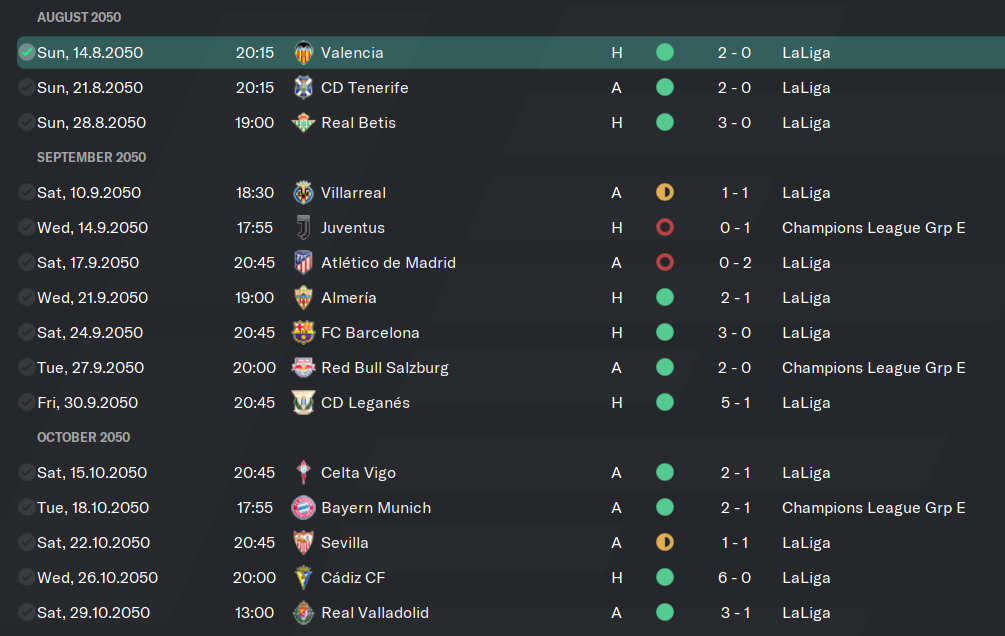The image size is (1005, 636).
Task: Click the yellow draw indicator for Villarreal match
Action: pyautogui.click(x=665, y=192)
